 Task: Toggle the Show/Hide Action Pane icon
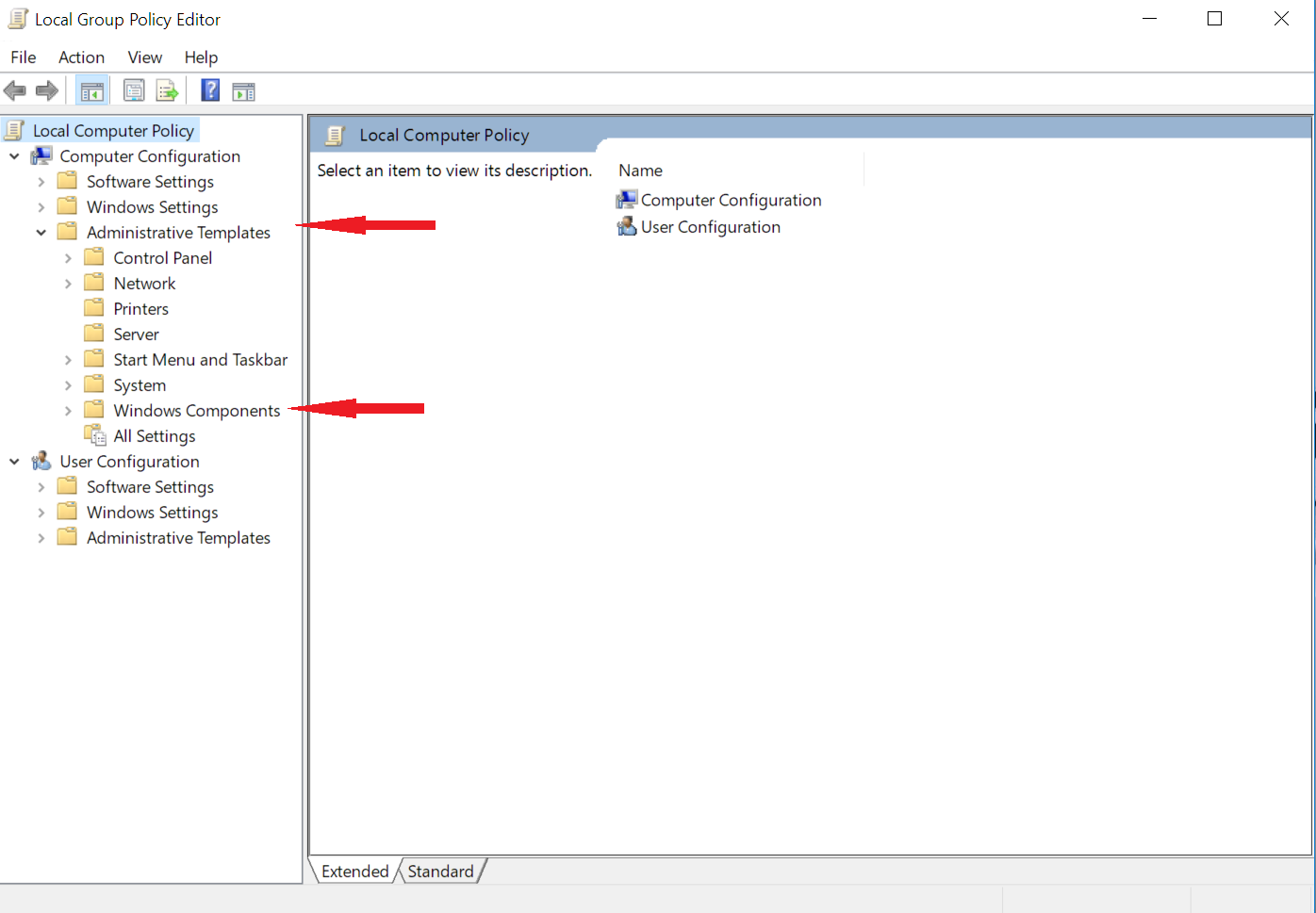(x=244, y=91)
